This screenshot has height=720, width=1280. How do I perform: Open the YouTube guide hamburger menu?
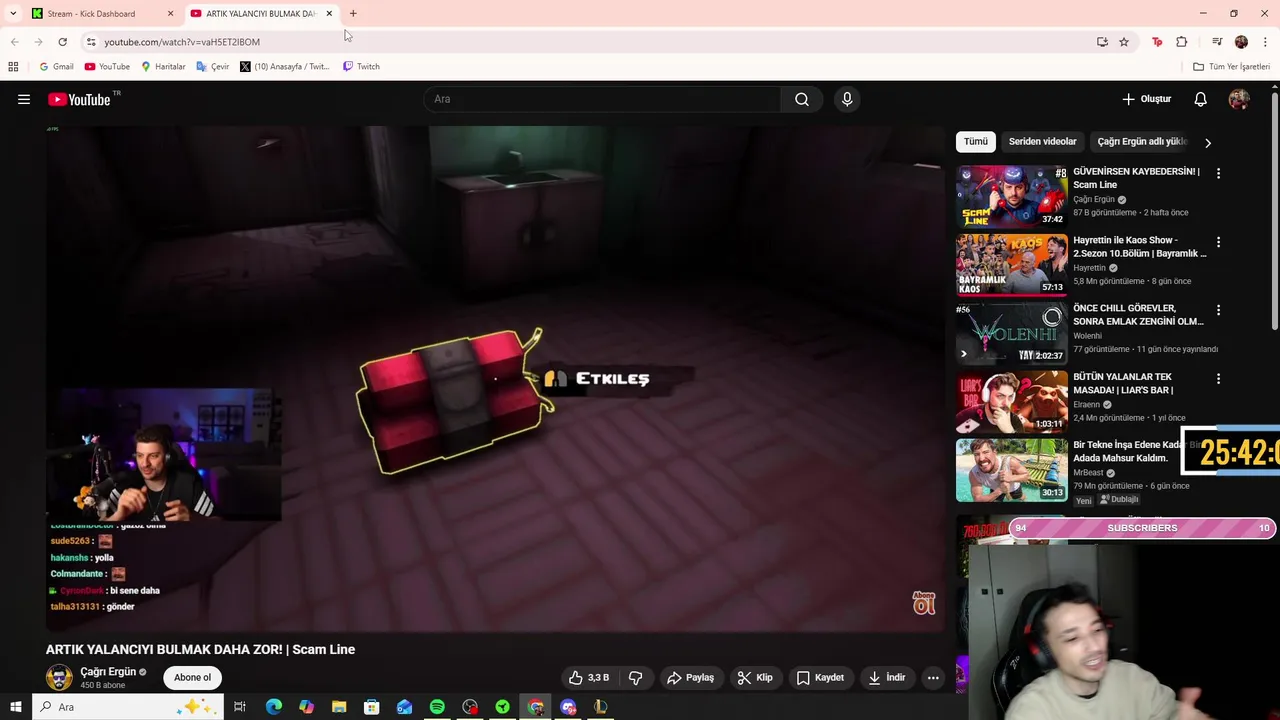[24, 99]
